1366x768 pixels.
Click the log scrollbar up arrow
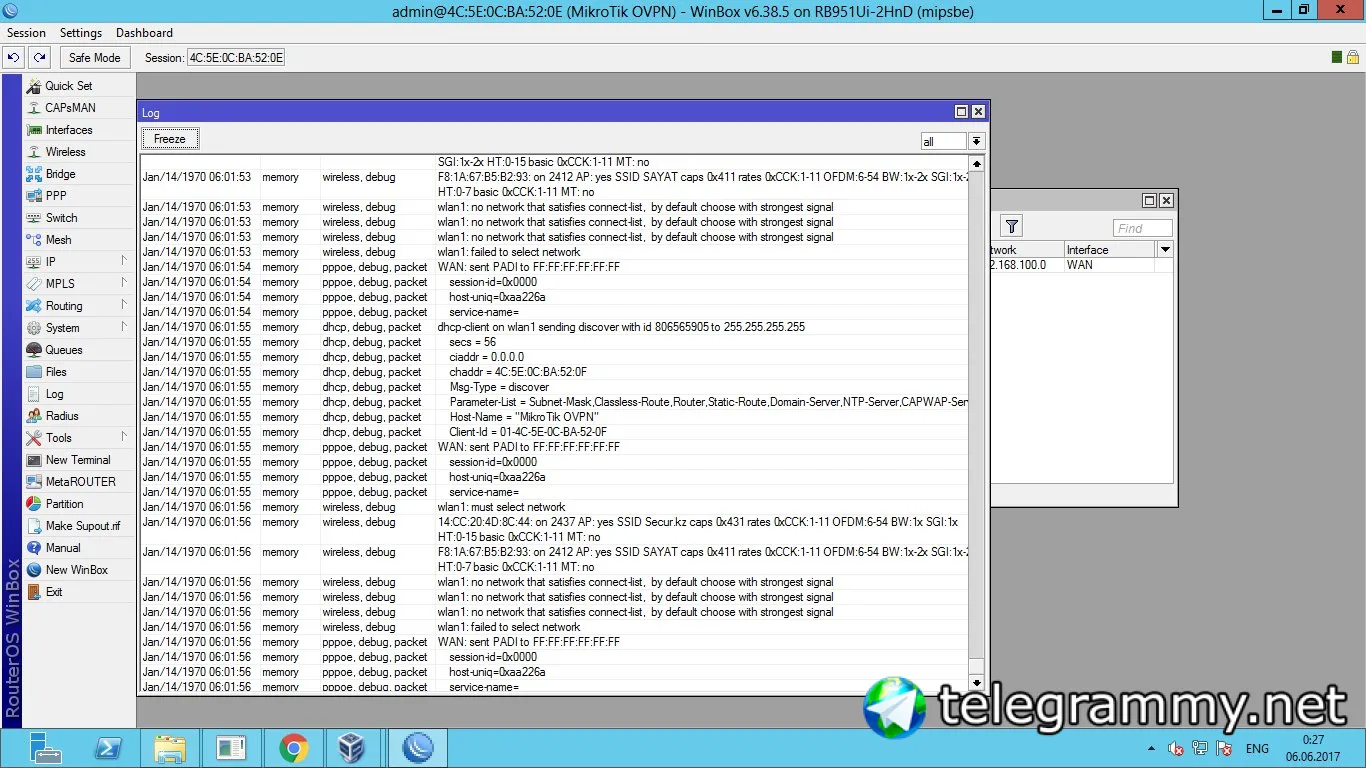point(977,163)
